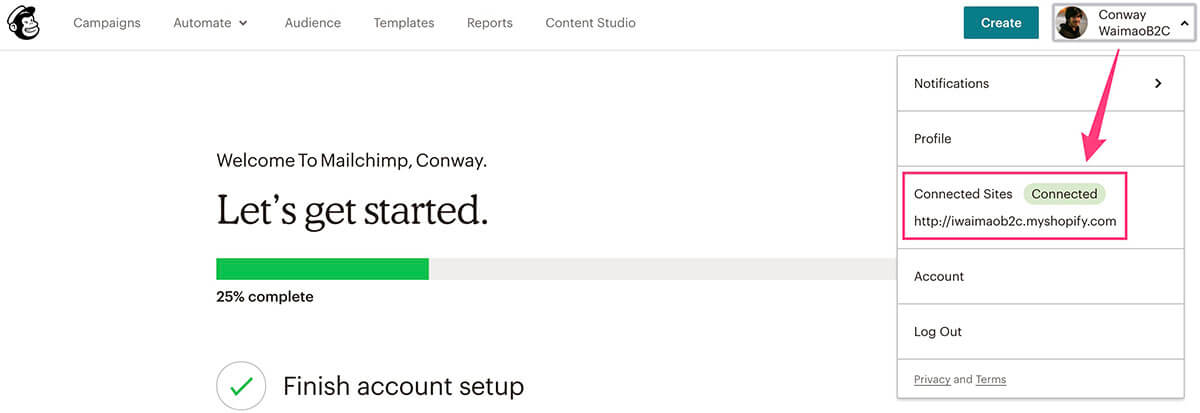Open the Campaigns tab
Viewport: 1200px width, 413px height.
pyautogui.click(x=107, y=23)
